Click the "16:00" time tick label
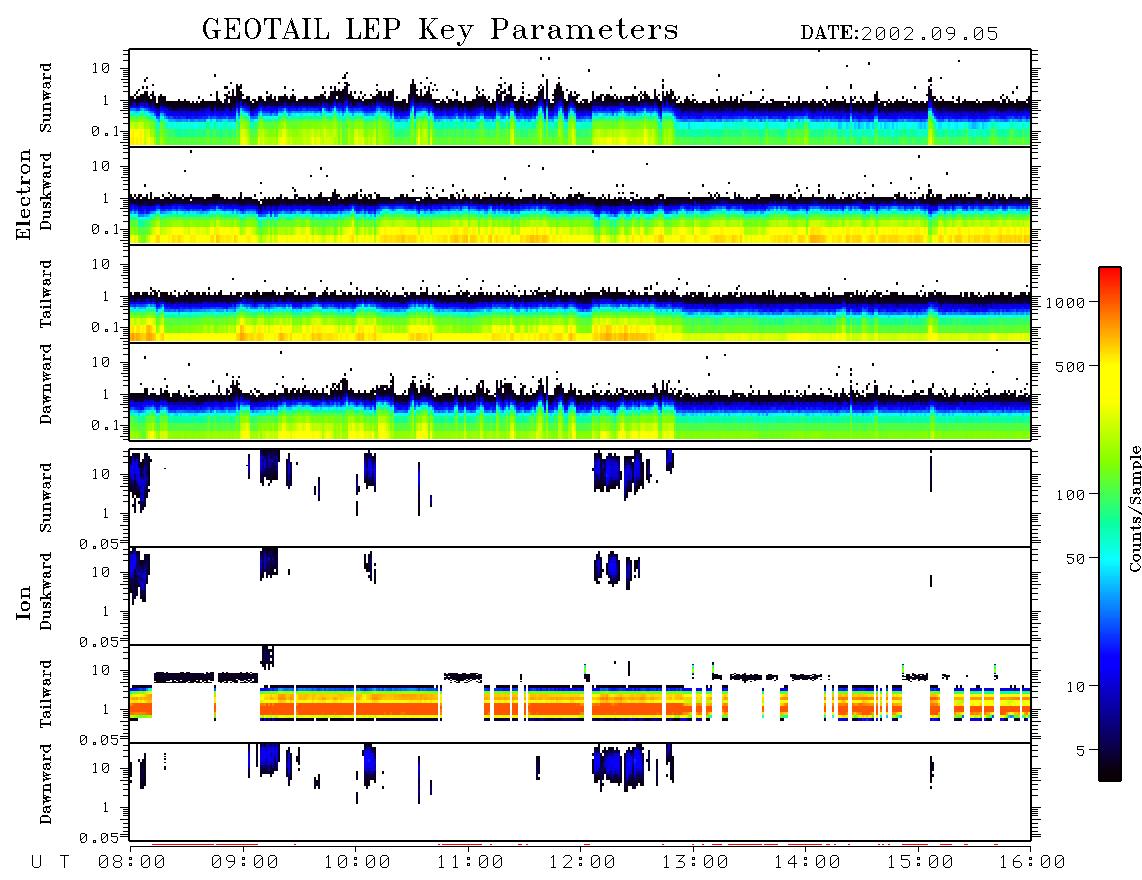1142x880 pixels. click(1031, 863)
